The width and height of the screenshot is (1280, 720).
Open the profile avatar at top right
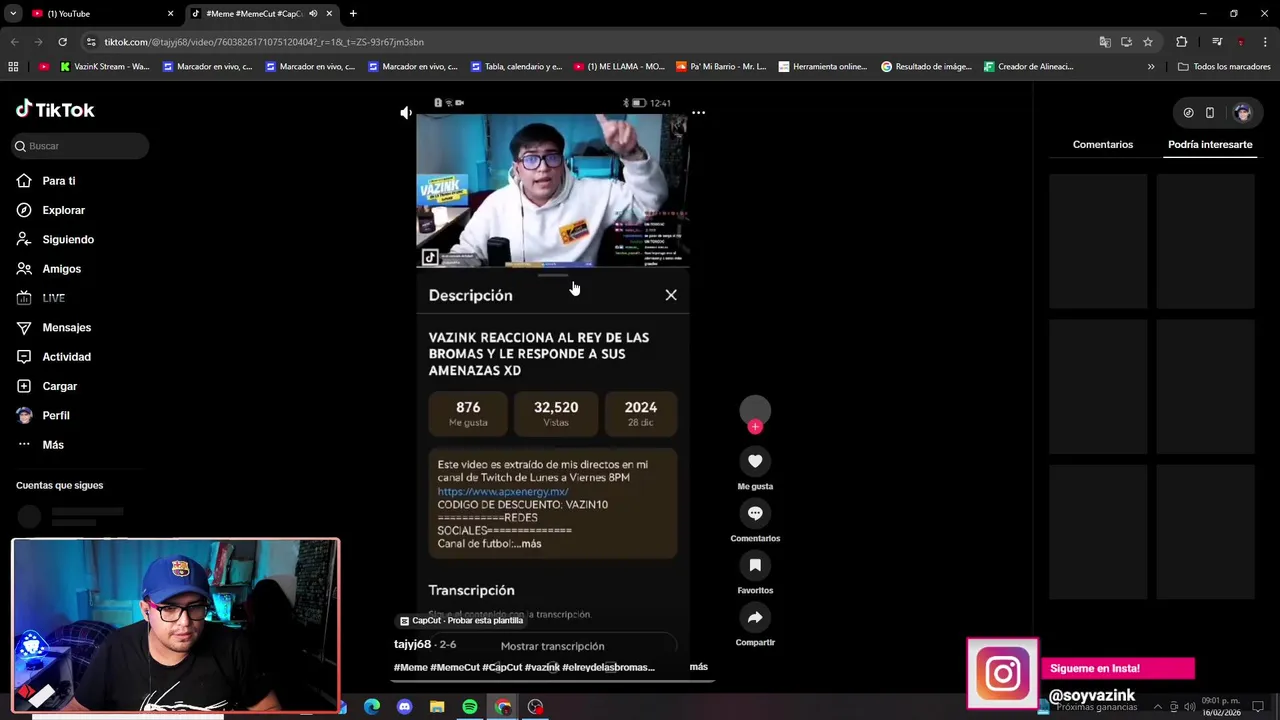[1242, 113]
